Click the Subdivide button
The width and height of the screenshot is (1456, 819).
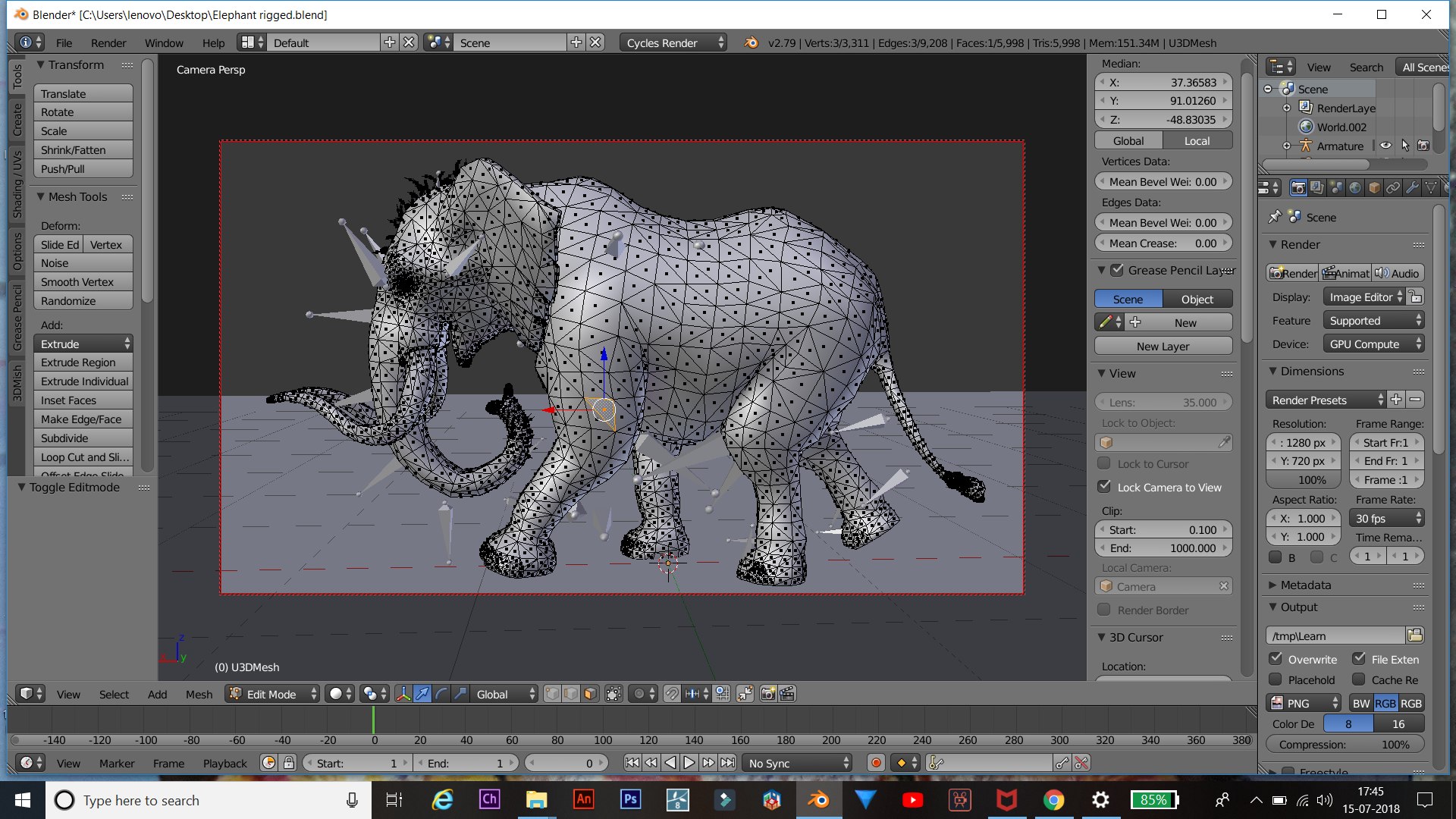pos(83,438)
